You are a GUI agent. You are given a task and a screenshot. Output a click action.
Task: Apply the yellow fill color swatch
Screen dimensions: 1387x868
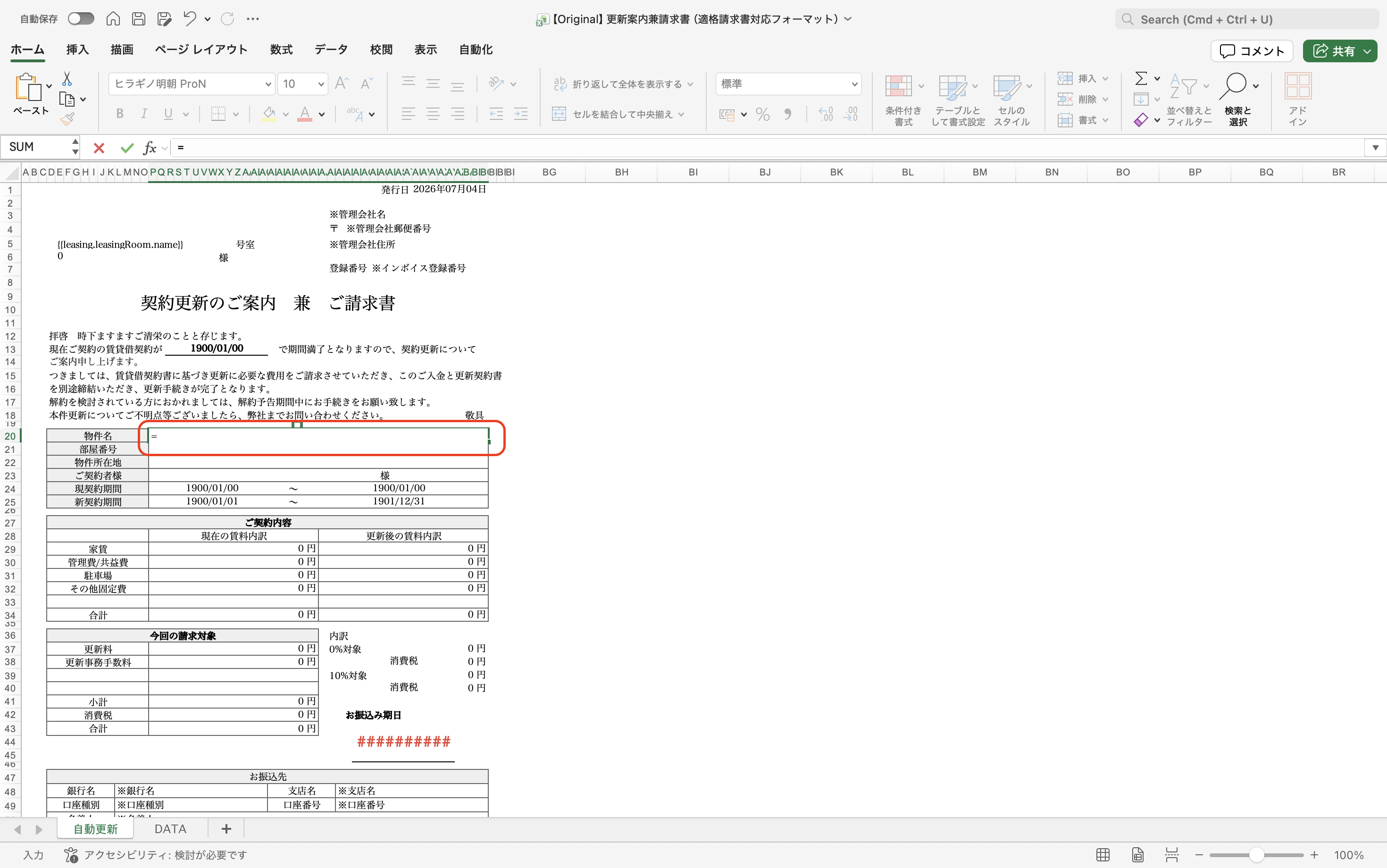pos(269,114)
